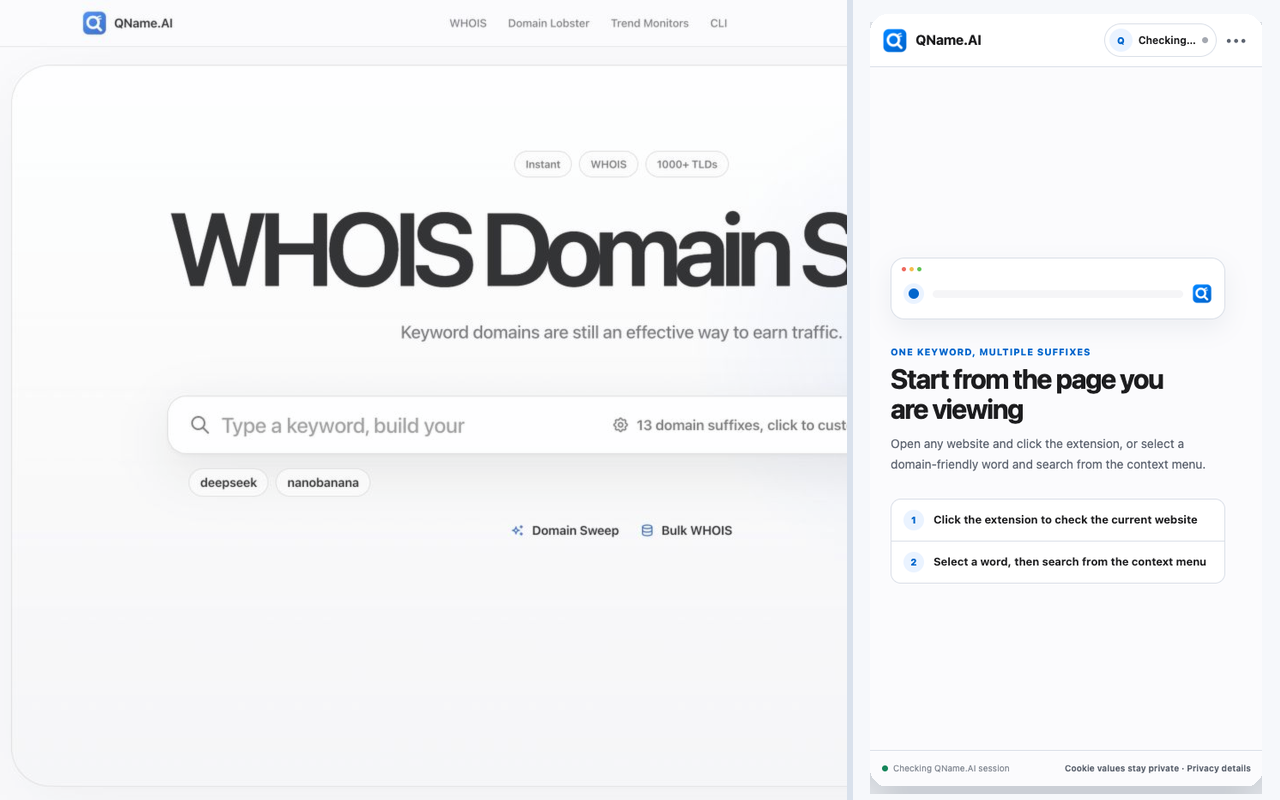Click step 2 search from context menu

tap(1057, 562)
